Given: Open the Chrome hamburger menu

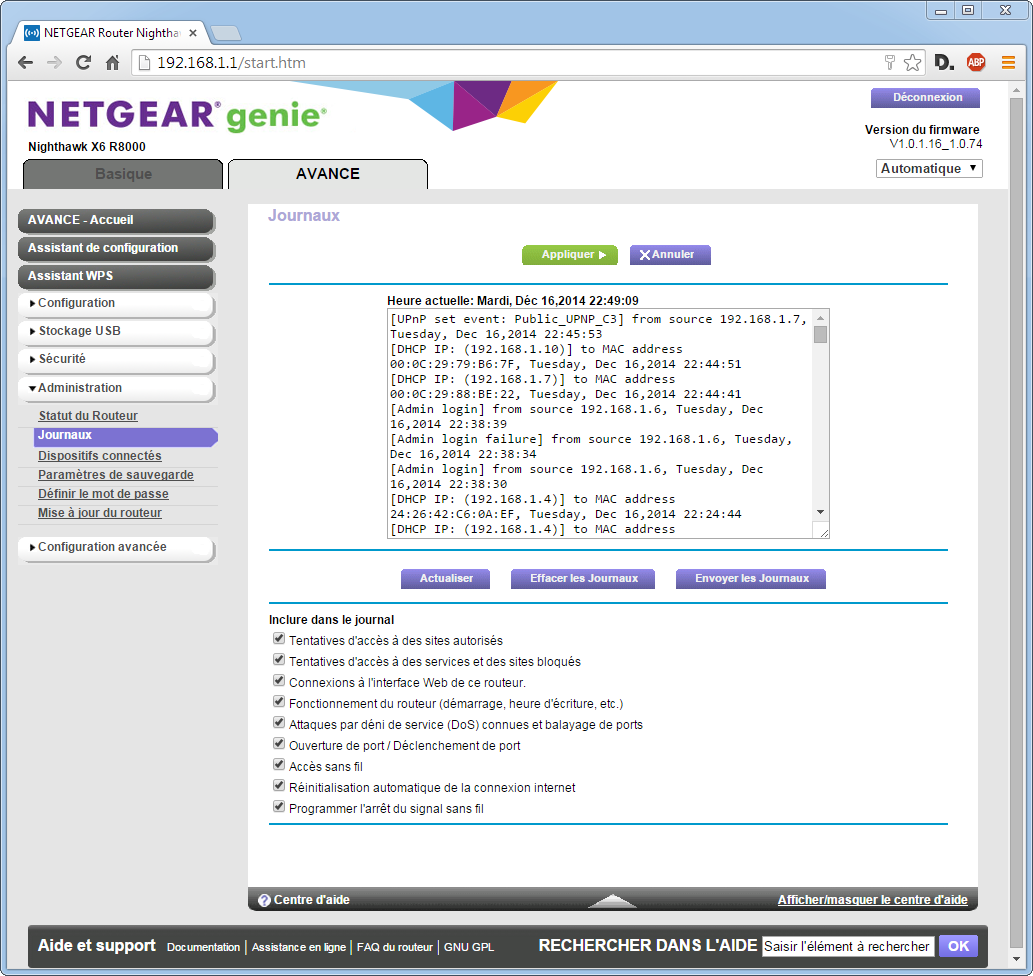Looking at the screenshot, I should coord(1008,63).
